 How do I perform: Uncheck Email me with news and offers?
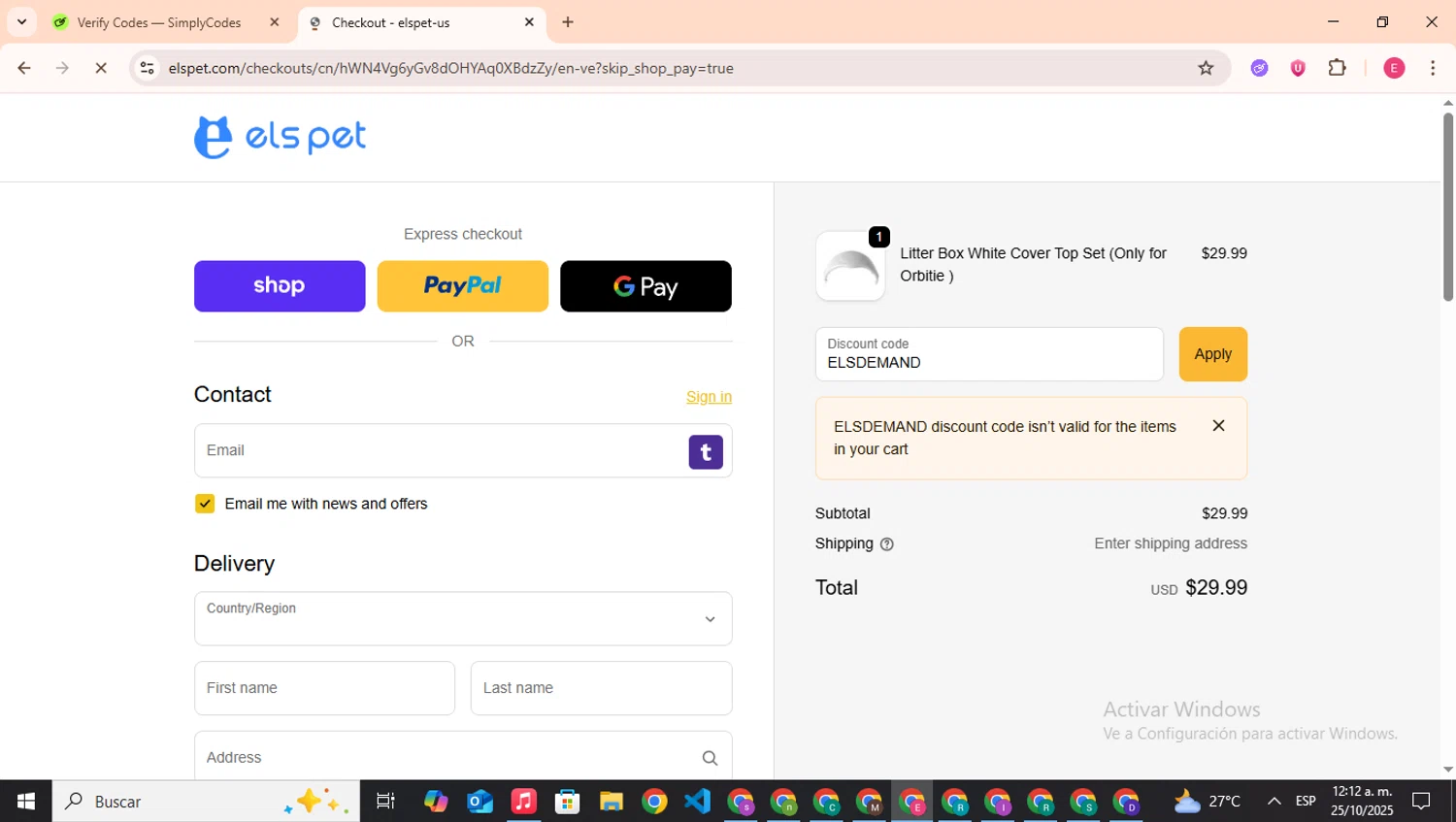click(x=205, y=504)
